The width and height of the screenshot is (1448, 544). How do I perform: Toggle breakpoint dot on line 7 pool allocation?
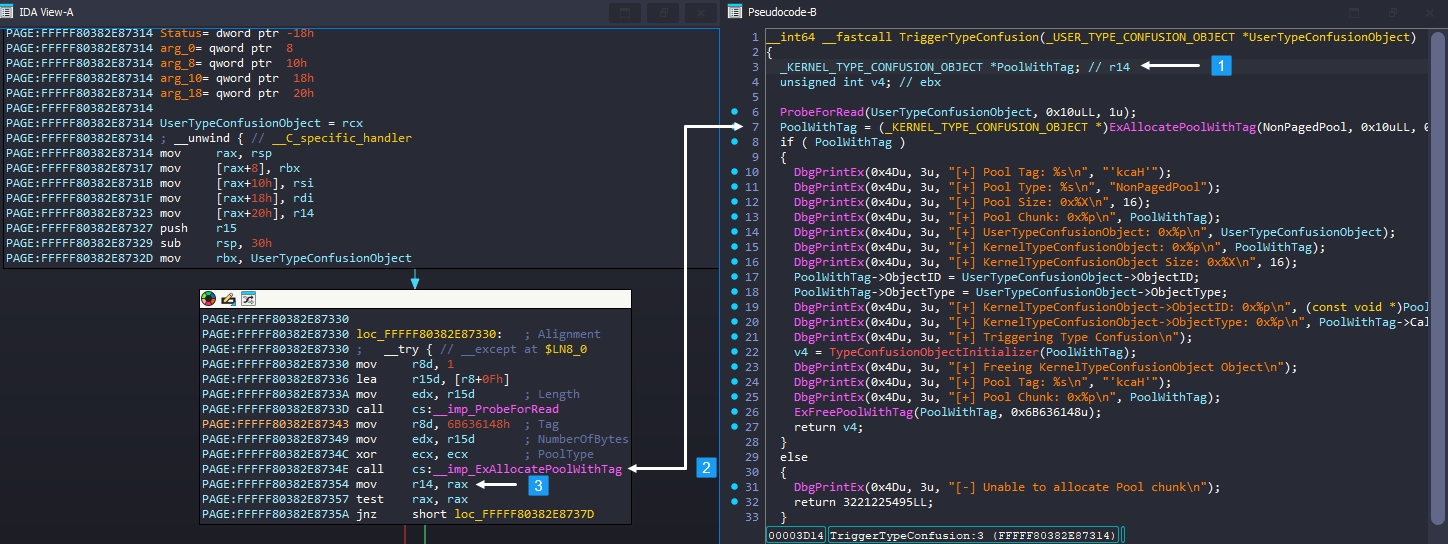(735, 128)
